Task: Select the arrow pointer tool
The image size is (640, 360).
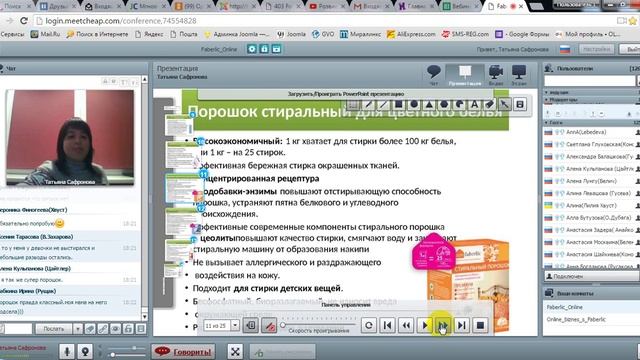Action: tap(504, 104)
